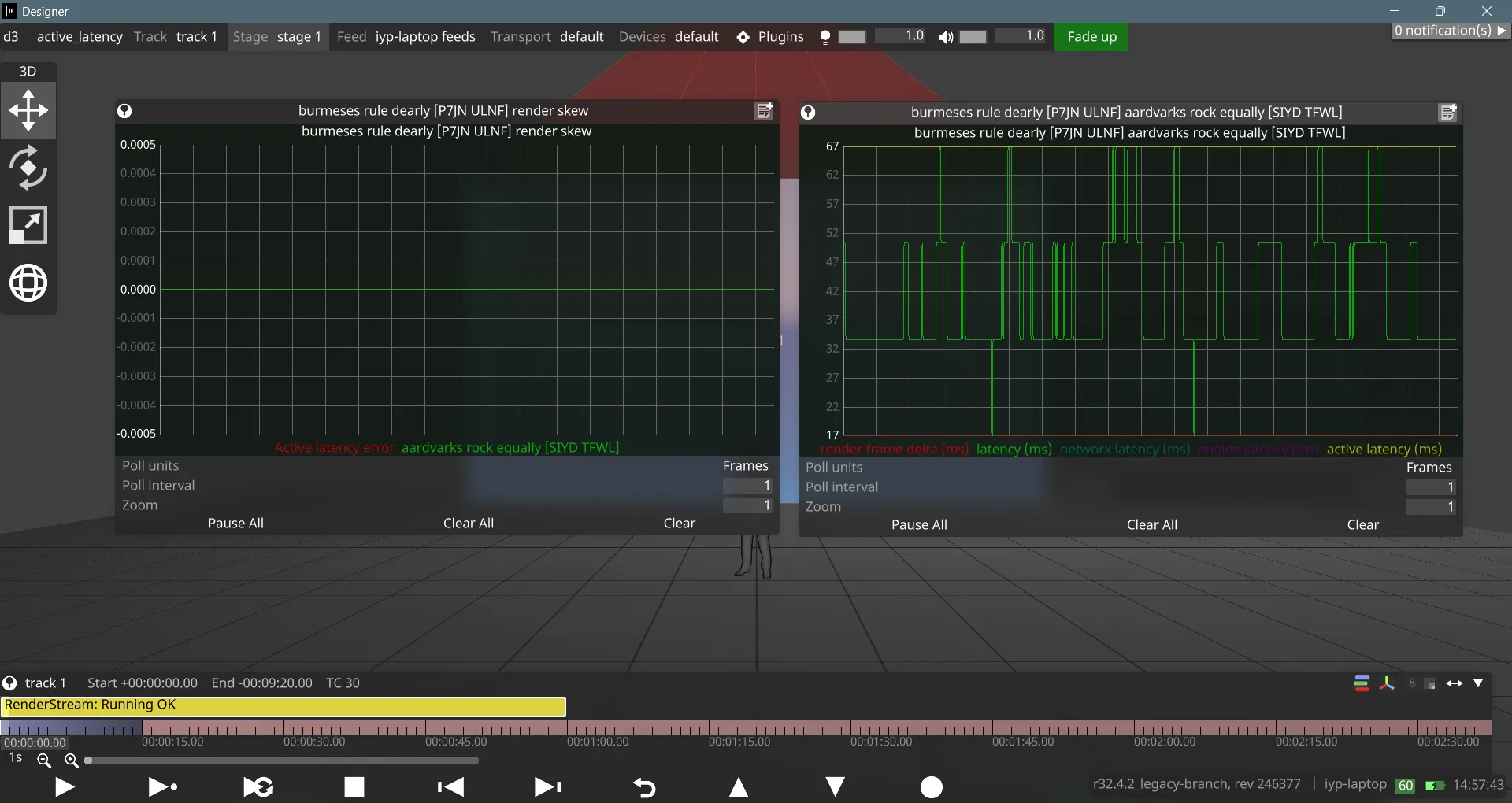Open the feed options icon on the right panel header
The image size is (1512, 803).
(x=1448, y=113)
